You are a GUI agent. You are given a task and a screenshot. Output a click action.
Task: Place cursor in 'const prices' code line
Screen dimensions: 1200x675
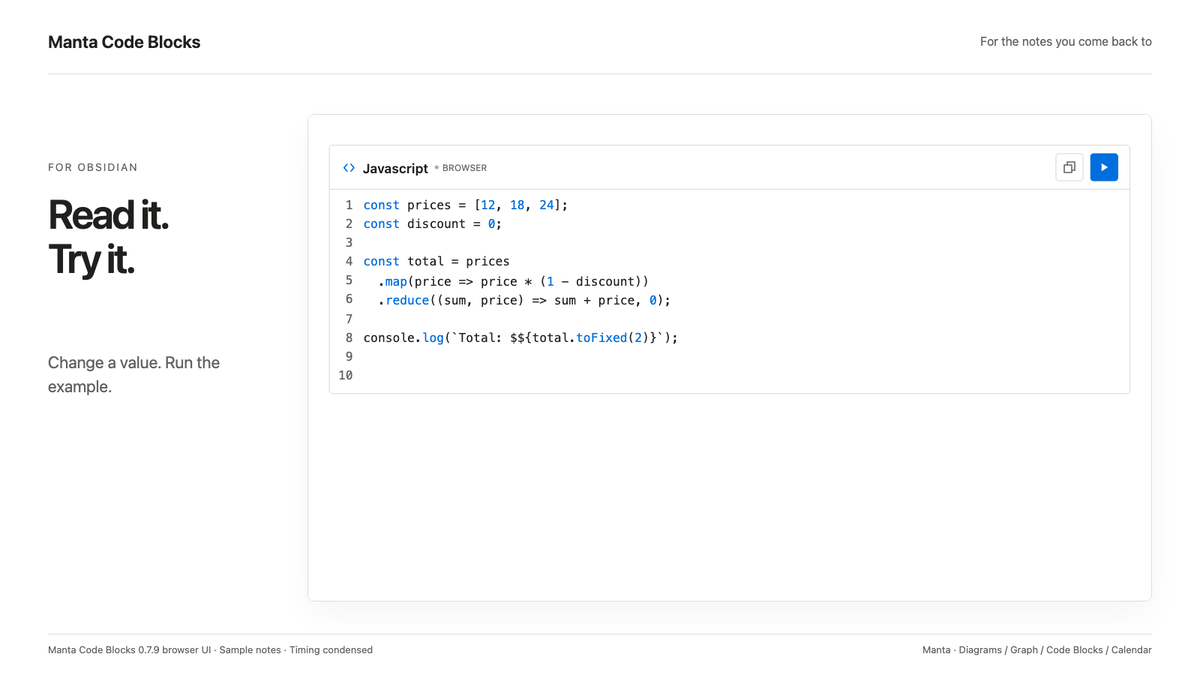click(x=465, y=205)
